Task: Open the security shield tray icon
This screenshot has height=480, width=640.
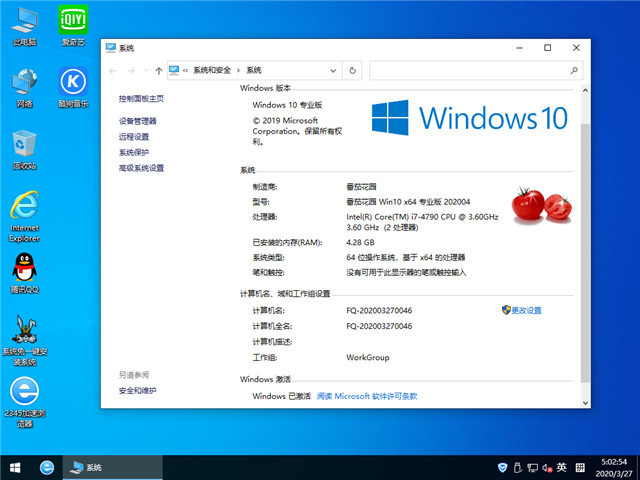Action: 502,467
